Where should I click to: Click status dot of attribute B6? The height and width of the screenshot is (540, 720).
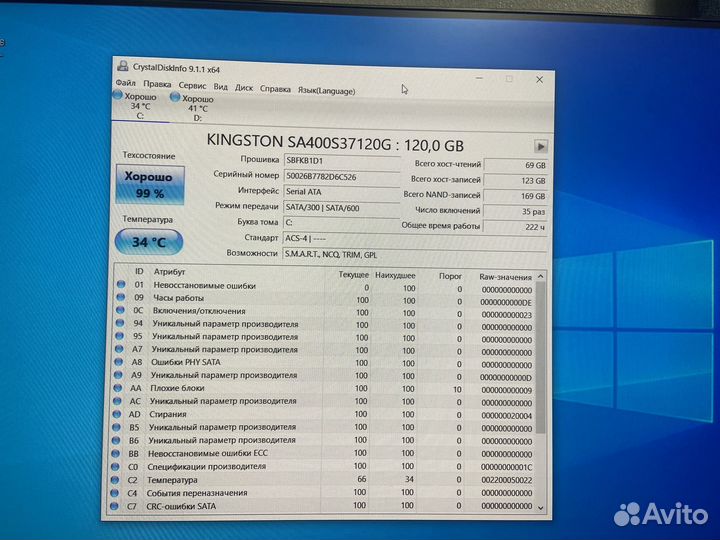pos(115,440)
